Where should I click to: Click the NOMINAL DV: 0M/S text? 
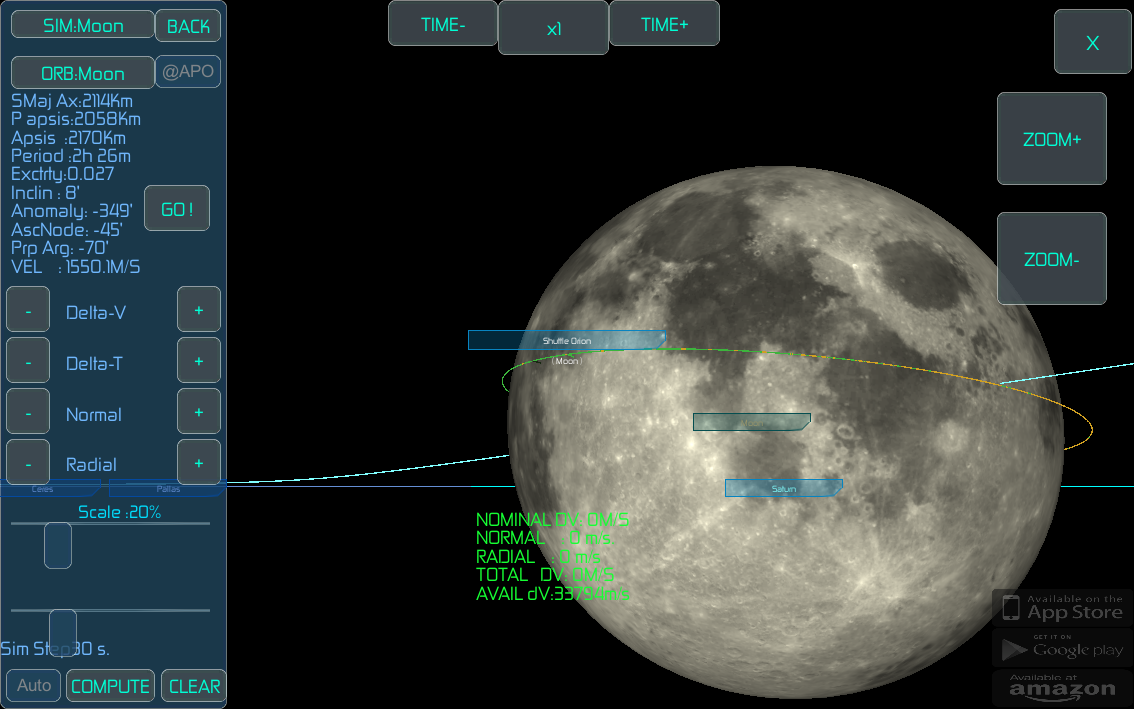(552, 519)
